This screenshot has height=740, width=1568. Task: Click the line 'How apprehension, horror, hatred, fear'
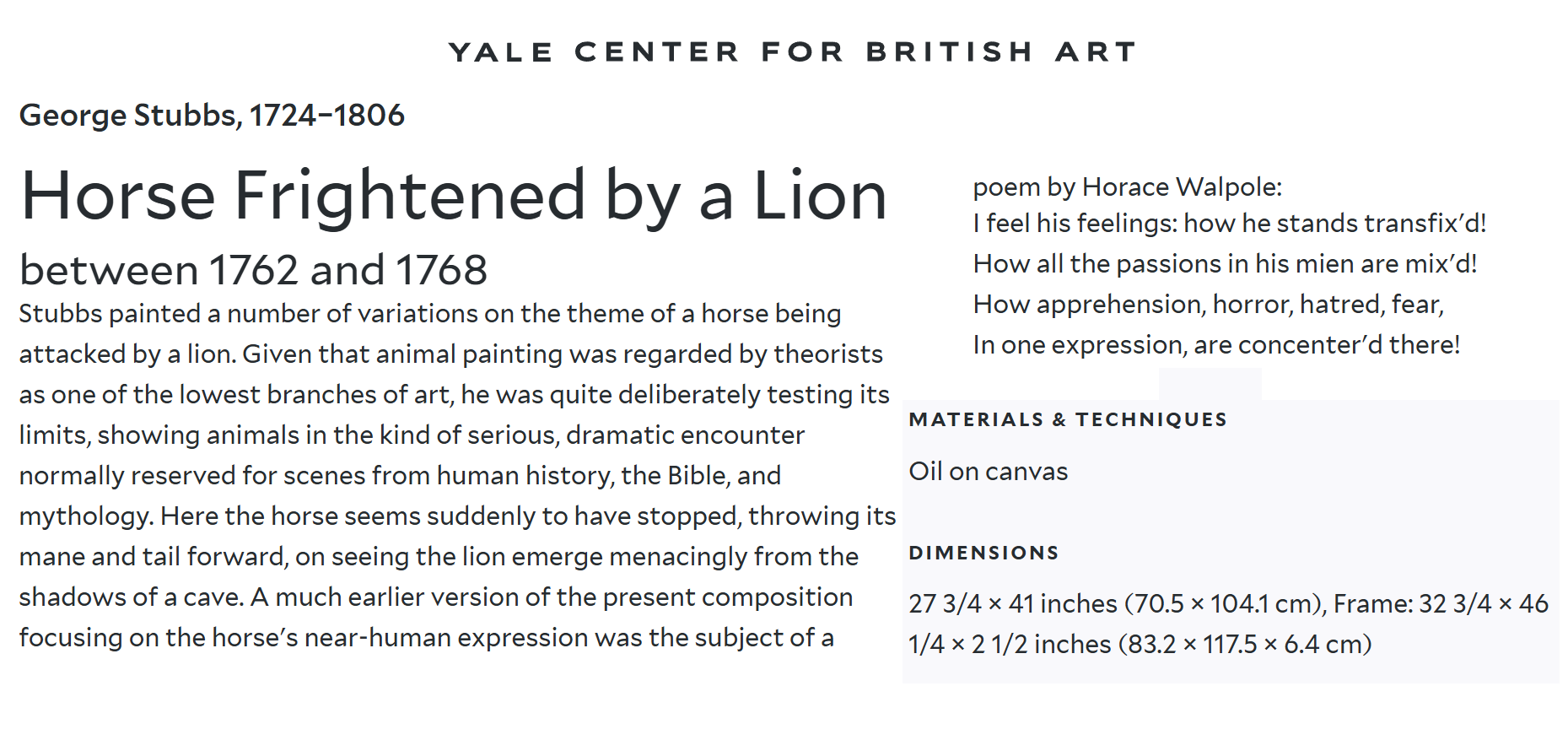tap(1209, 304)
